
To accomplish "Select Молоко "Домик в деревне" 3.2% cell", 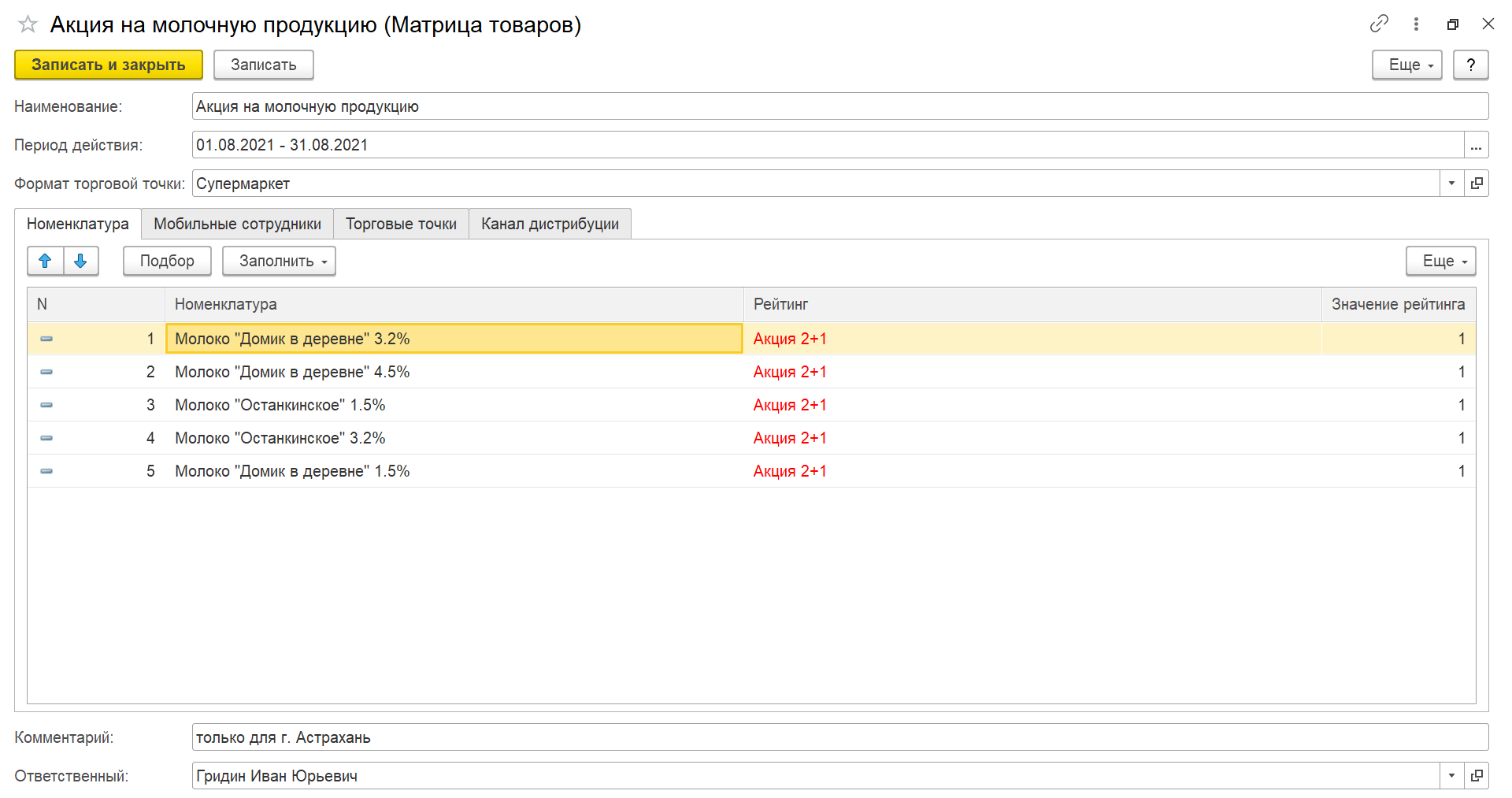I will pos(454,339).
